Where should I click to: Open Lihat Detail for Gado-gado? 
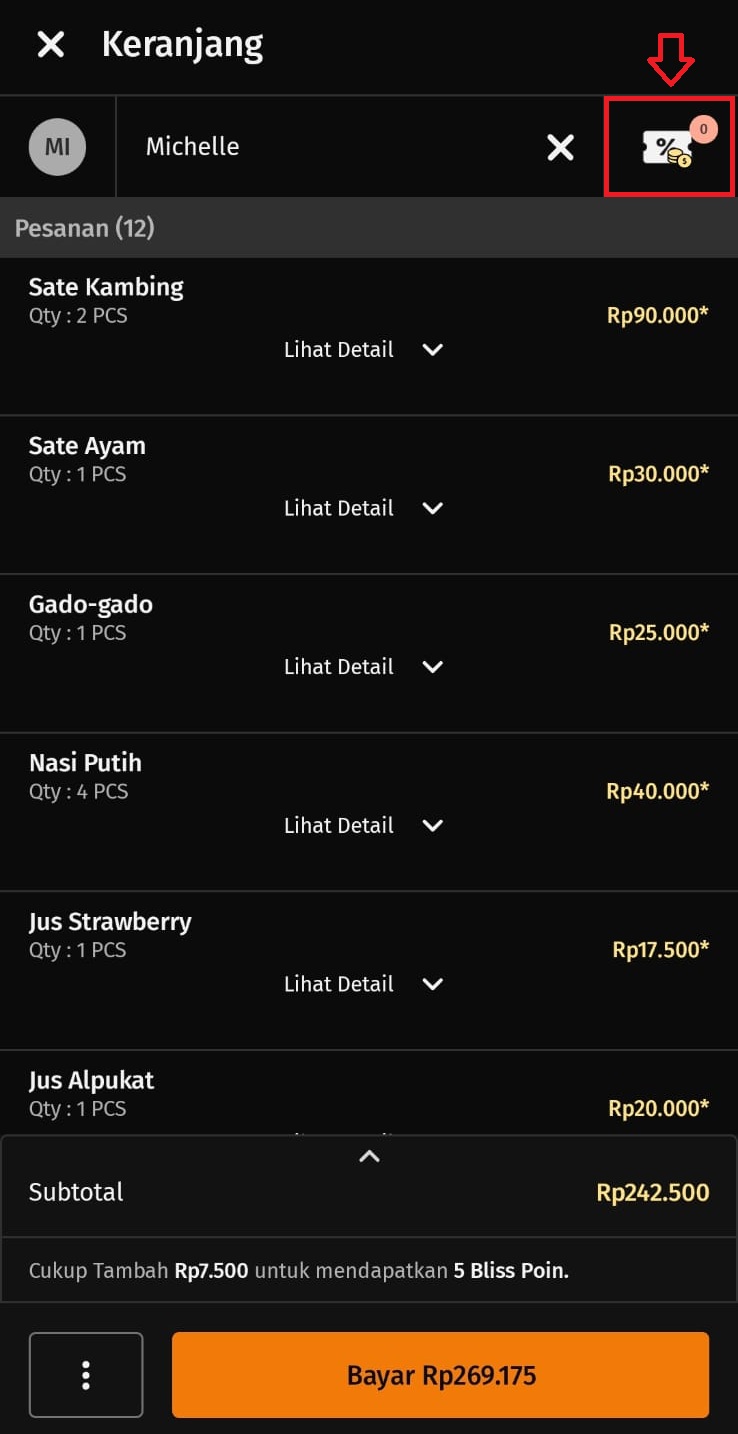click(339, 667)
